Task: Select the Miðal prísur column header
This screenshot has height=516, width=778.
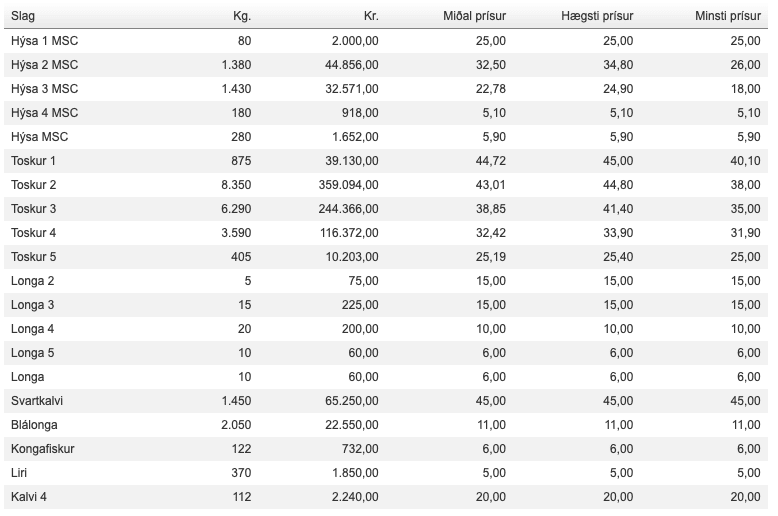Action: coord(474,16)
